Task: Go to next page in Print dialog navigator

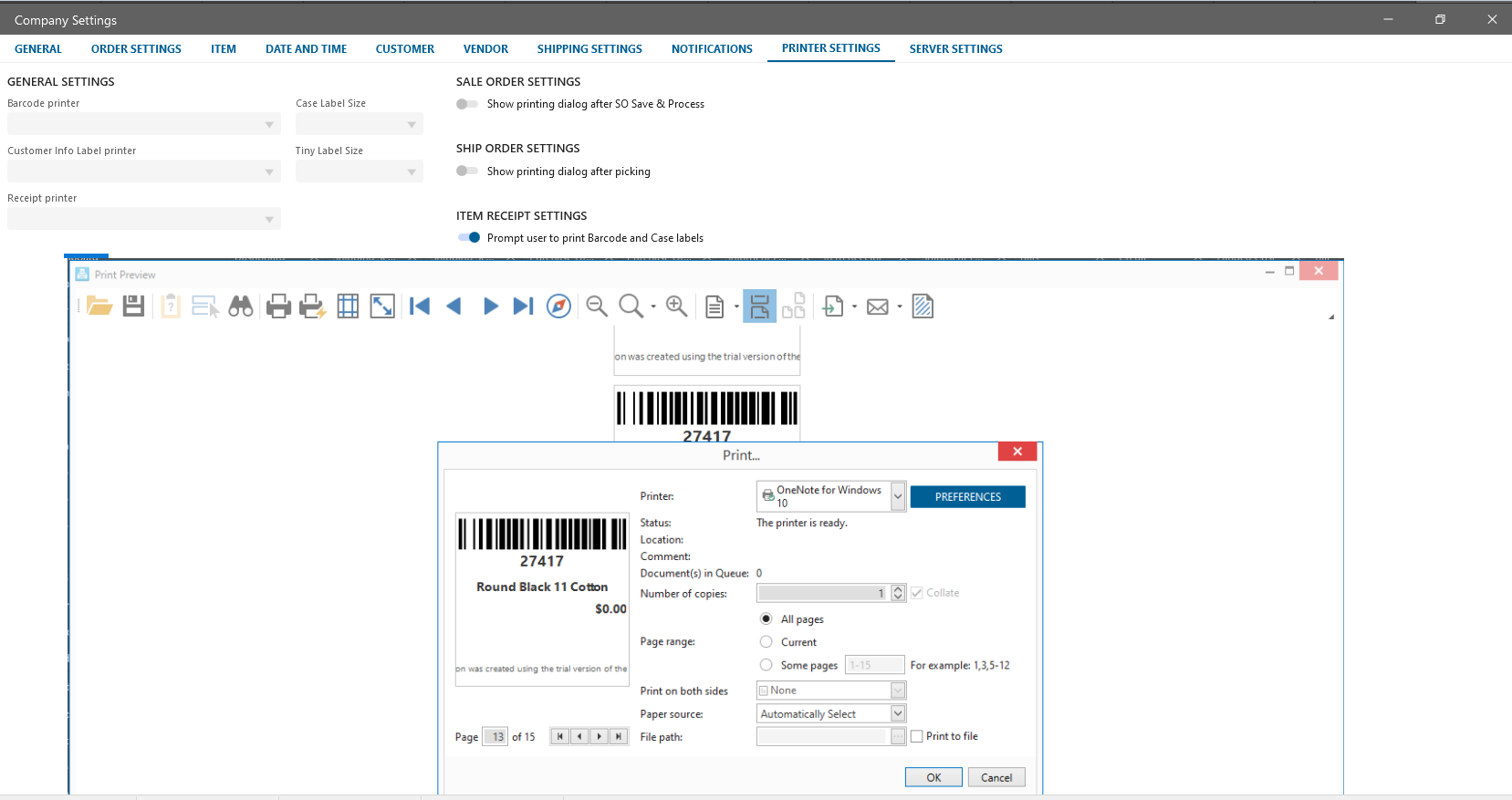Action: (600, 736)
